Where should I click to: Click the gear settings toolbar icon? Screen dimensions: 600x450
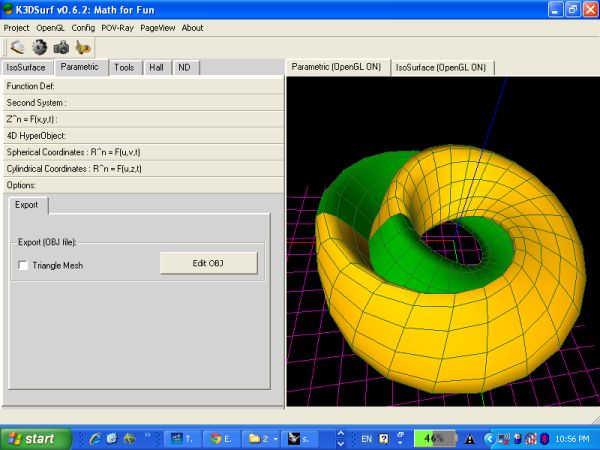pos(39,47)
